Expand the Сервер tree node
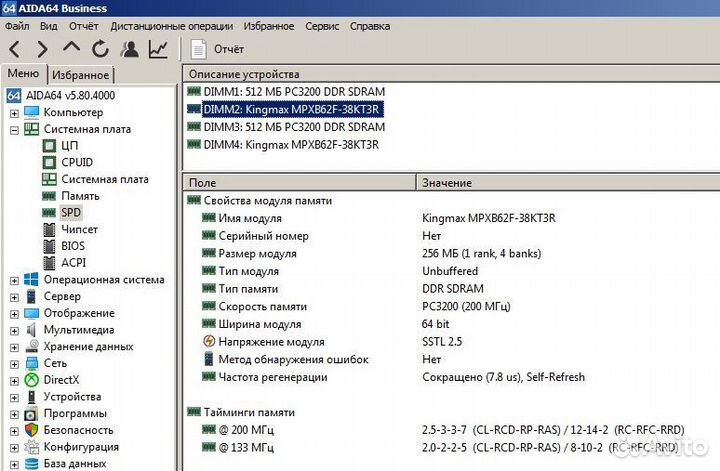Image resolution: width=720 pixels, height=471 pixels. [x=14, y=297]
